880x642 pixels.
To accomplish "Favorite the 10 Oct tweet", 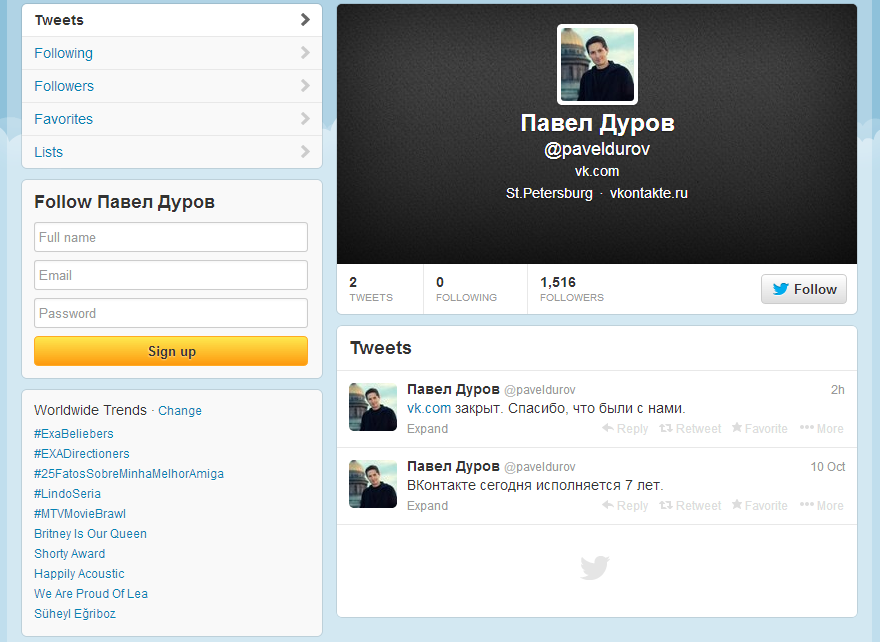I will coord(760,506).
